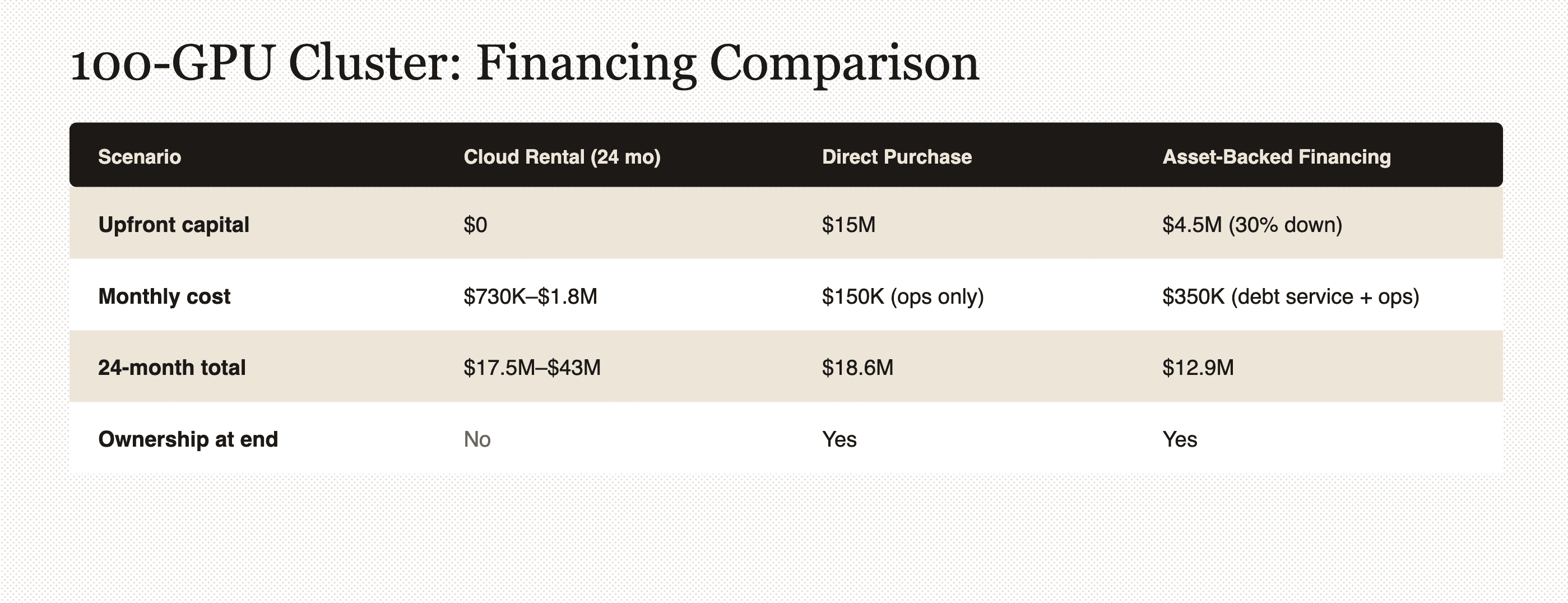Click the 'Scenario' column header
The height and width of the screenshot is (603, 1568).
pos(140,157)
